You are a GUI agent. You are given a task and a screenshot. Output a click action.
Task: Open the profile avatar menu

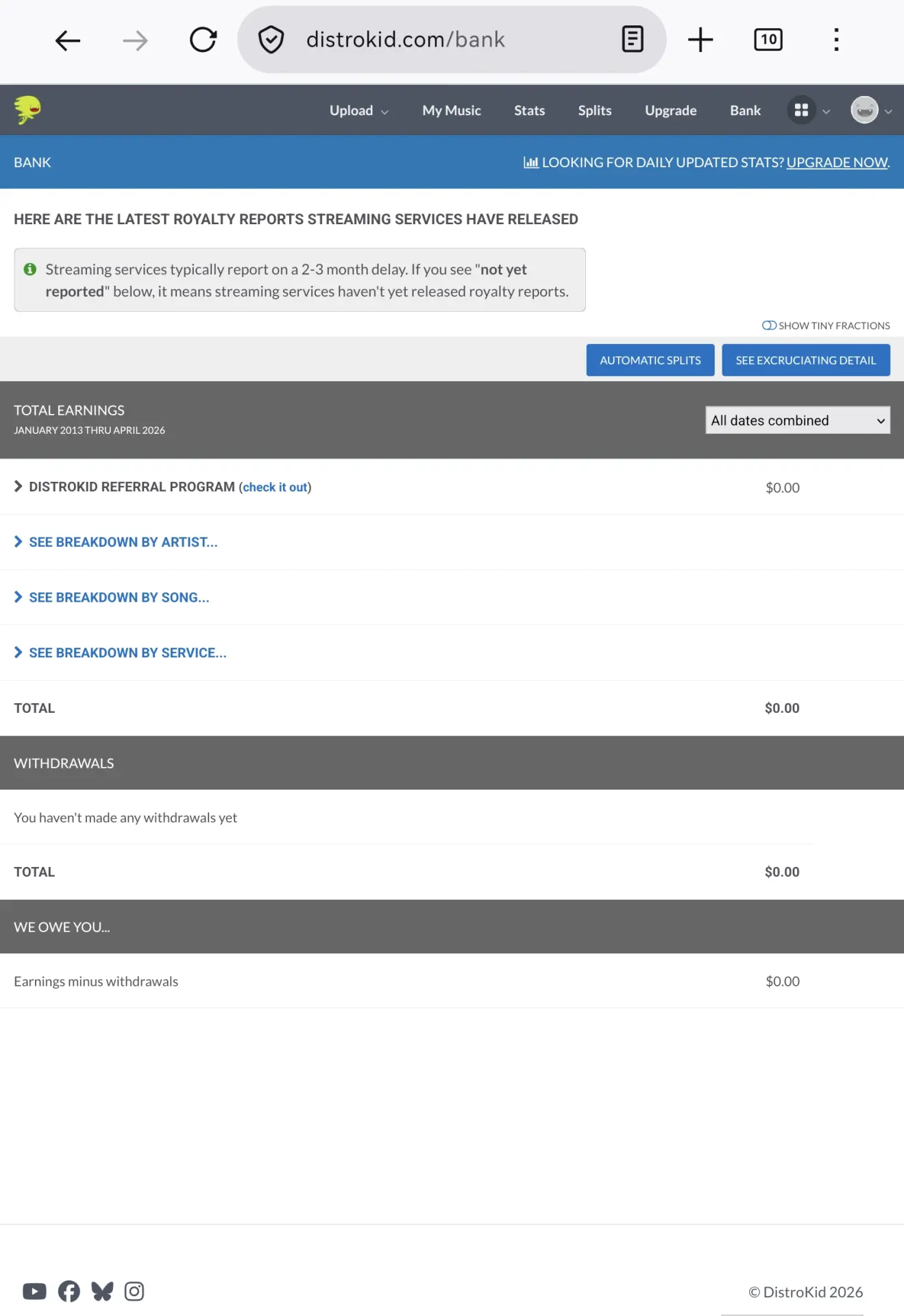pos(864,110)
